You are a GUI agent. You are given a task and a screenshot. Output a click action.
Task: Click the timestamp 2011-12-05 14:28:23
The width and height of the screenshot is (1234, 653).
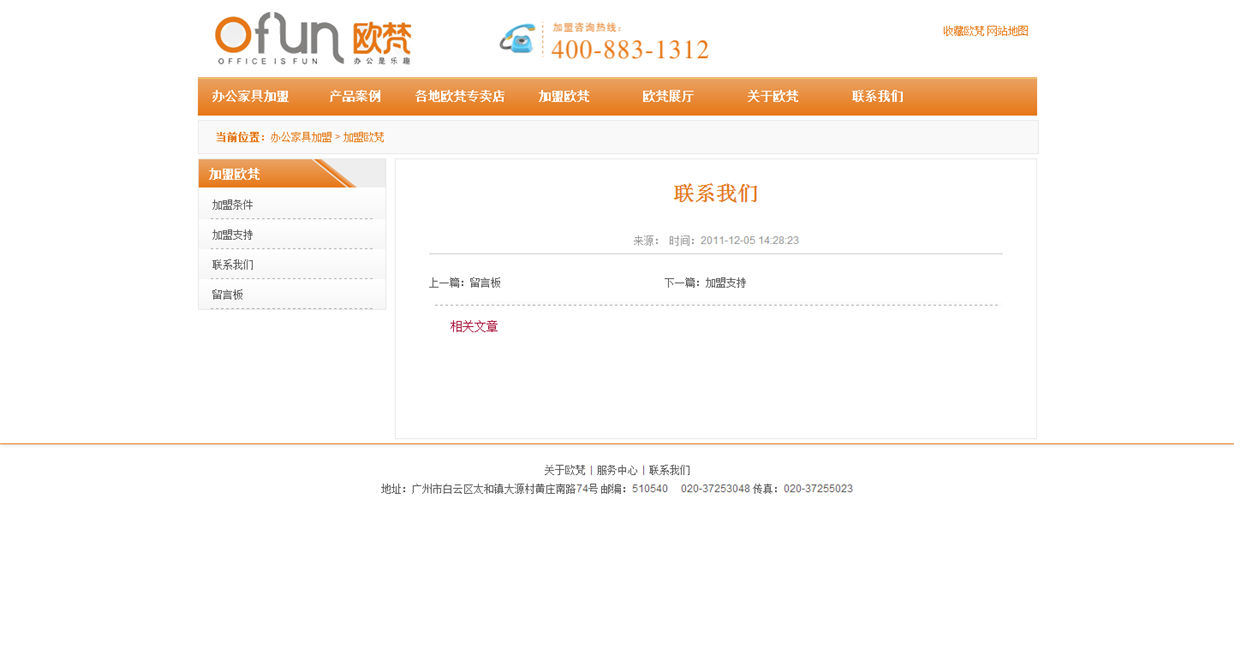point(749,241)
